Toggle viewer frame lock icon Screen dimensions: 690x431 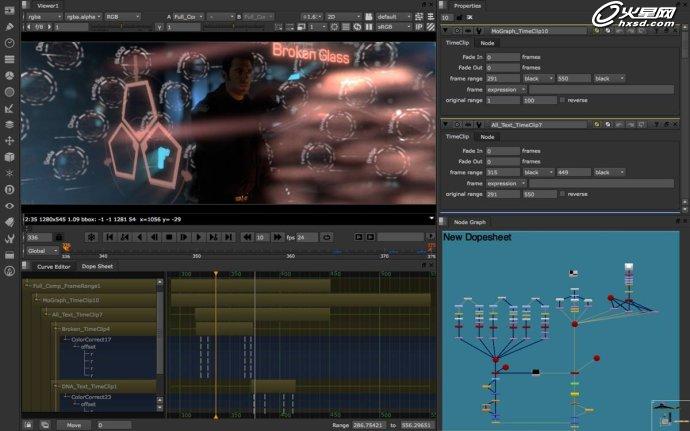(x=59, y=237)
